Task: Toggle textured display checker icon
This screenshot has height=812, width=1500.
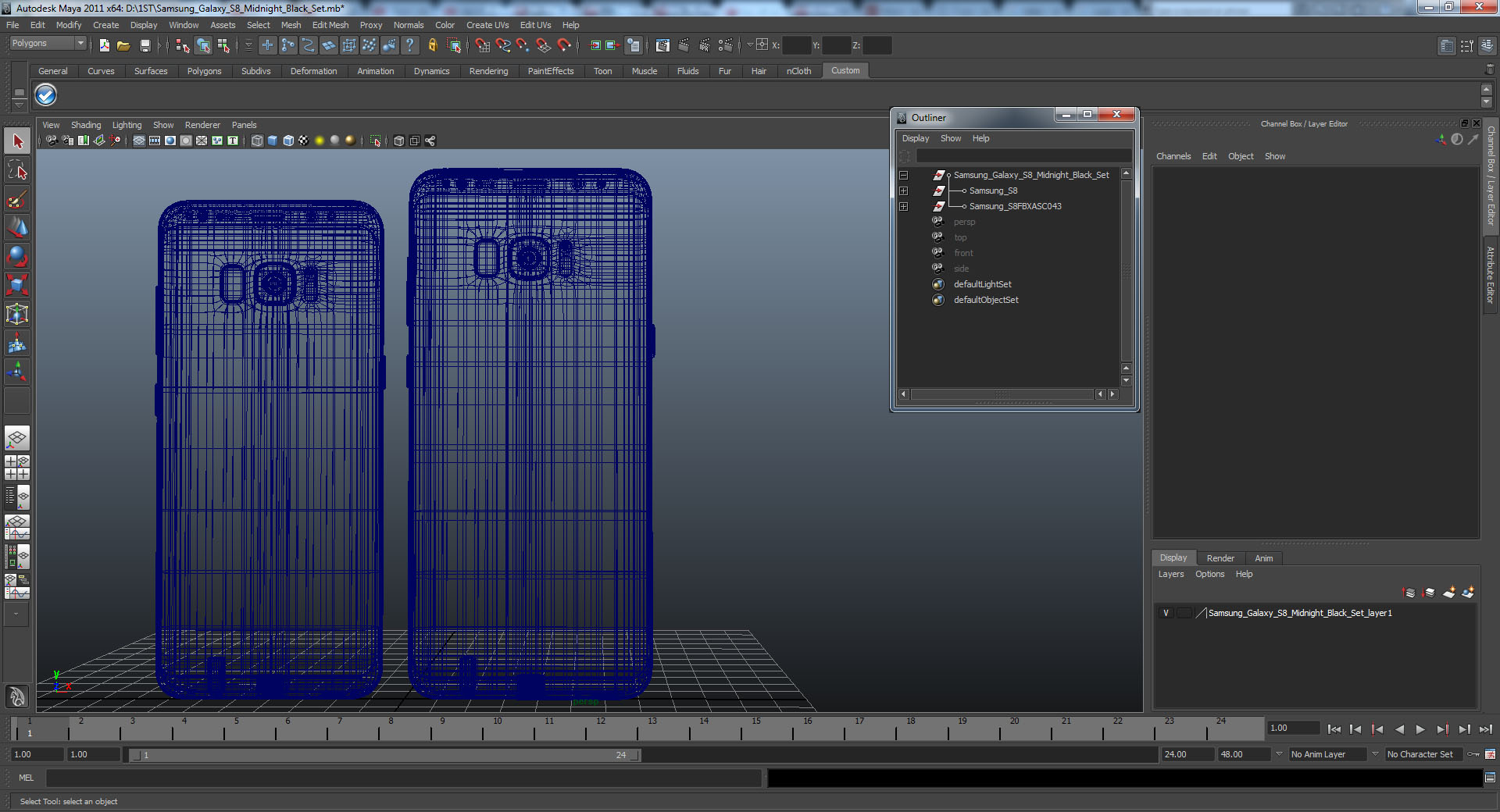Action: (303, 141)
